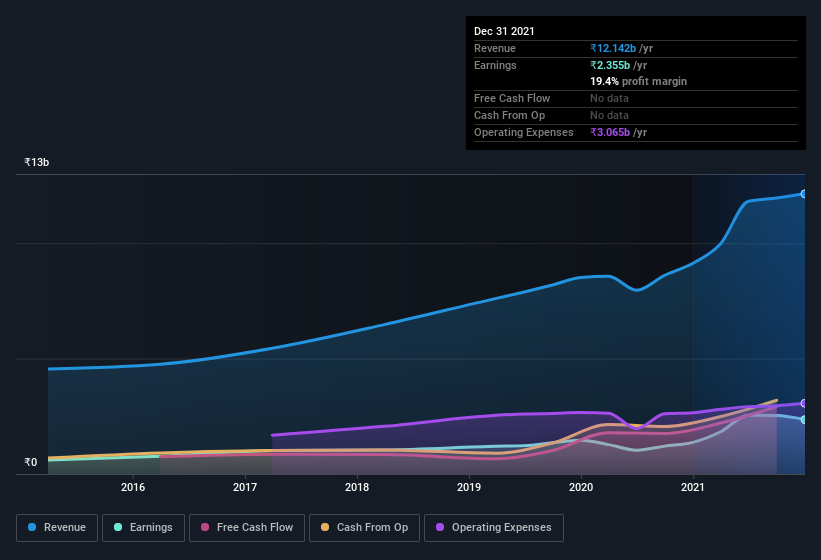Toggle the Revenue legend button

tap(57, 527)
